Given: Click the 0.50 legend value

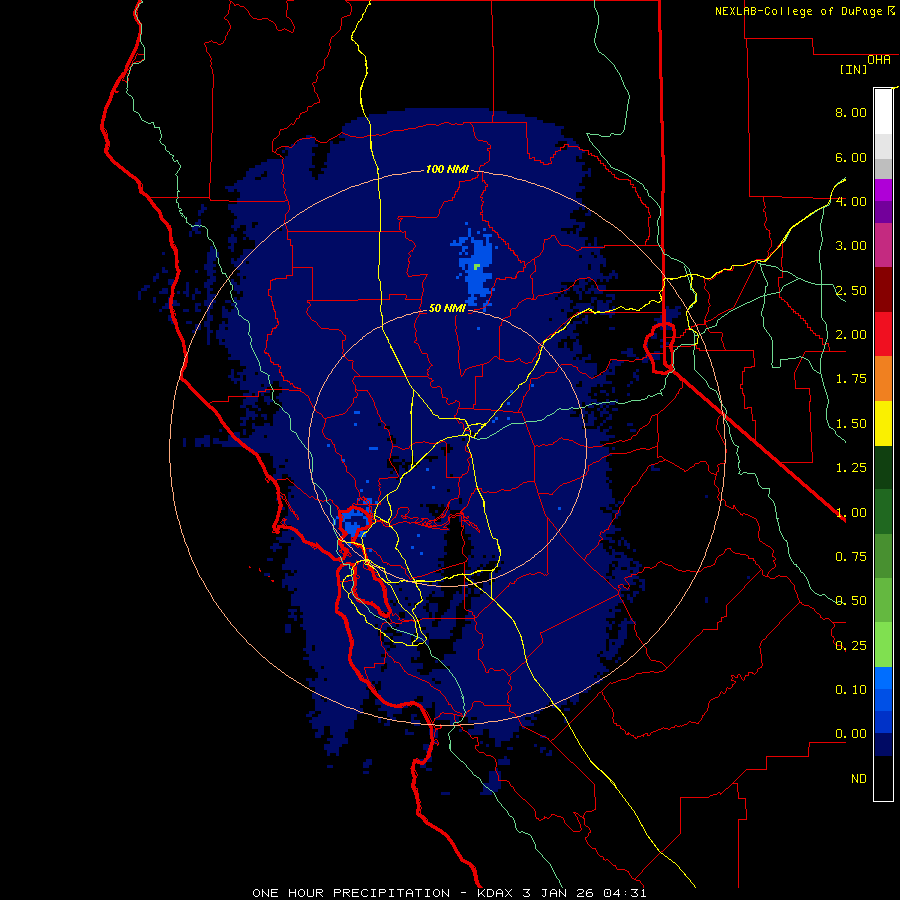Looking at the screenshot, I should (x=851, y=601).
